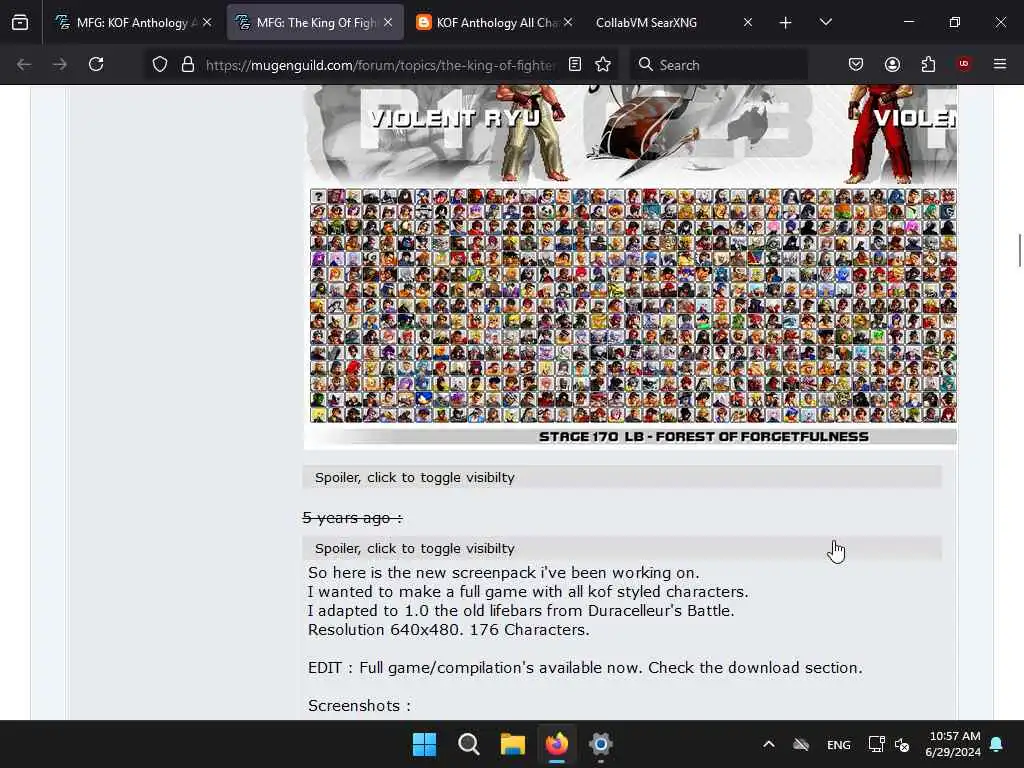Expand first spoiler below the roster image
Image resolution: width=1024 pixels, height=768 pixels.
[622, 477]
